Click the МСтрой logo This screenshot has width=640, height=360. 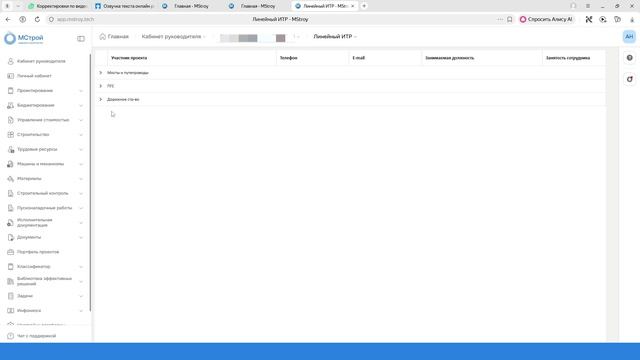pyautogui.click(x=24, y=38)
